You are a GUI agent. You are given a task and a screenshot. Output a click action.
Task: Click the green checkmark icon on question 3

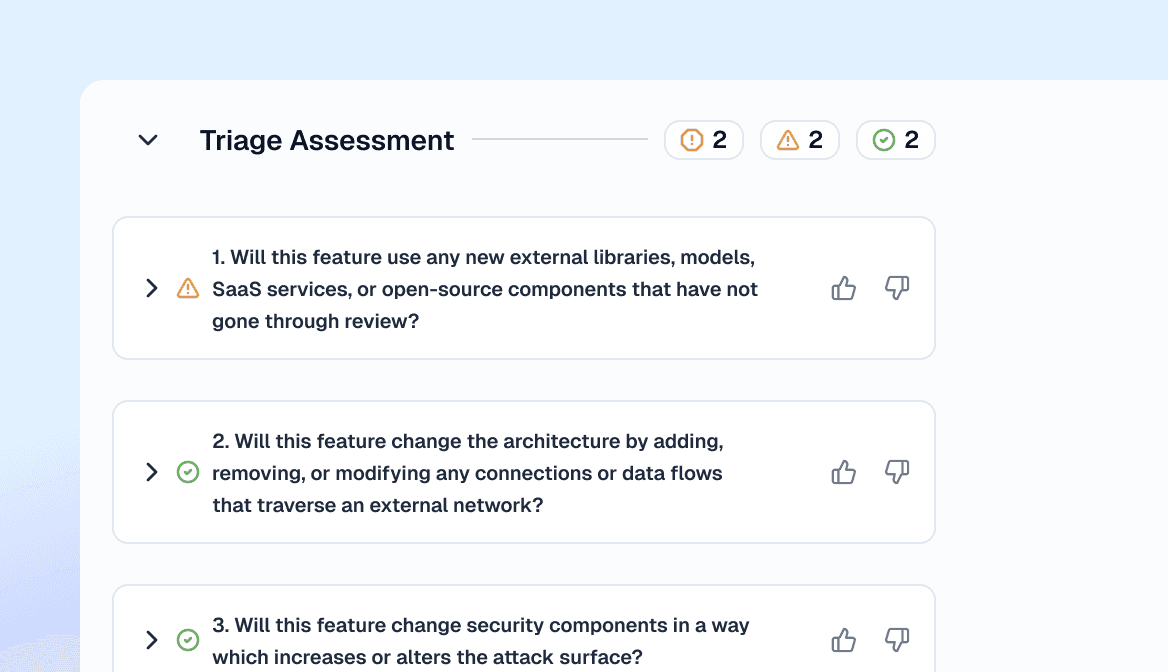pos(188,640)
